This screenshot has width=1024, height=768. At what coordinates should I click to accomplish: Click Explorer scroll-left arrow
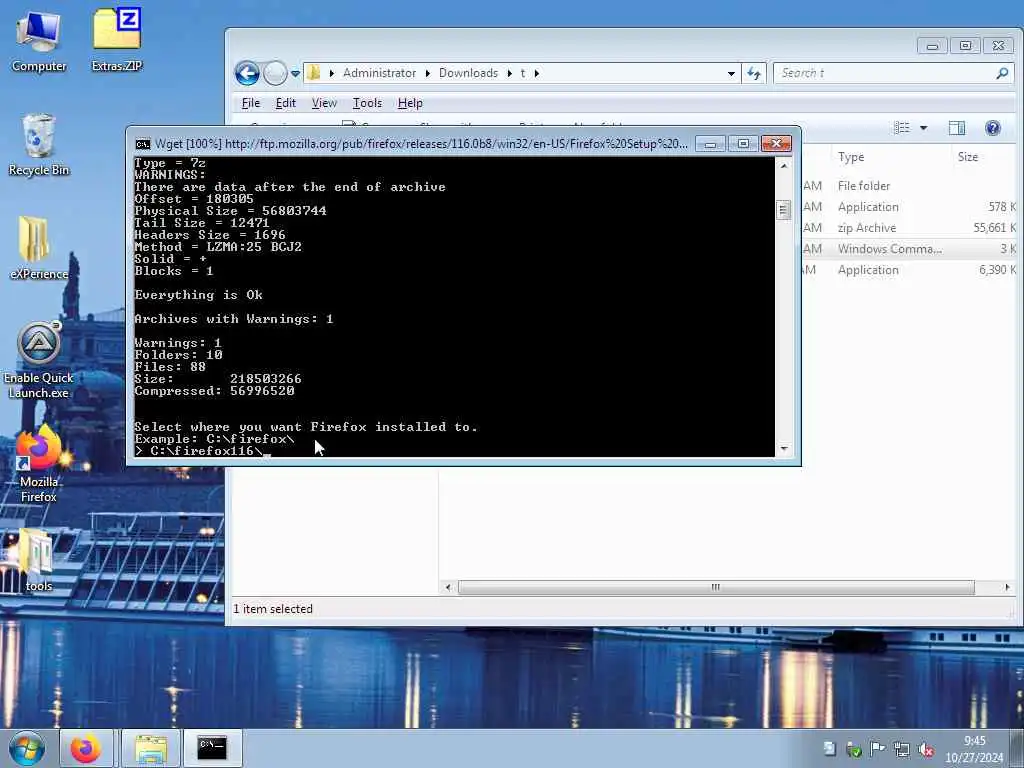point(448,587)
